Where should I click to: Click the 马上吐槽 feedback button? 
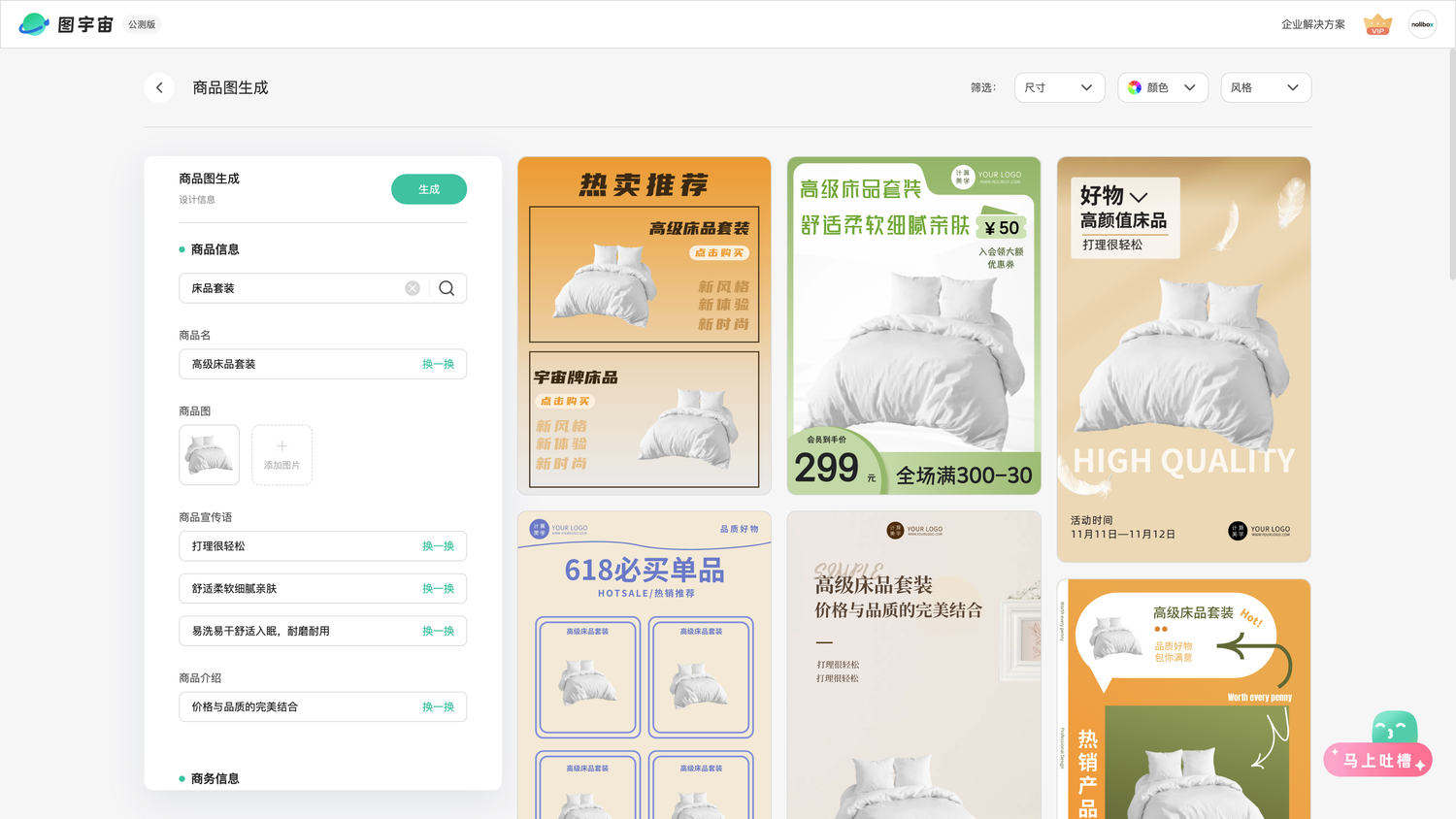[1377, 761]
